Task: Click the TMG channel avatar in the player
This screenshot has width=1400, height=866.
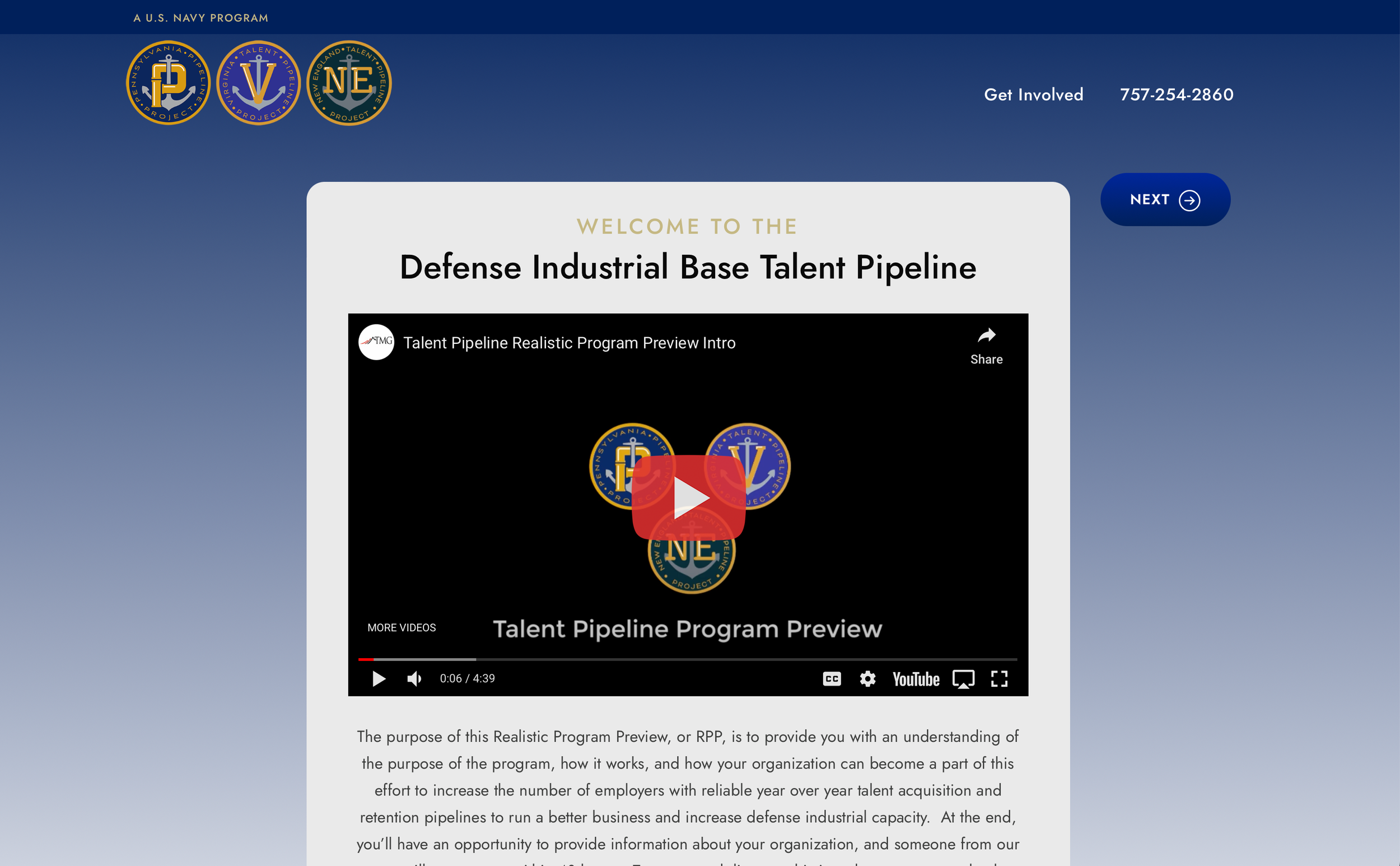Action: pos(376,342)
